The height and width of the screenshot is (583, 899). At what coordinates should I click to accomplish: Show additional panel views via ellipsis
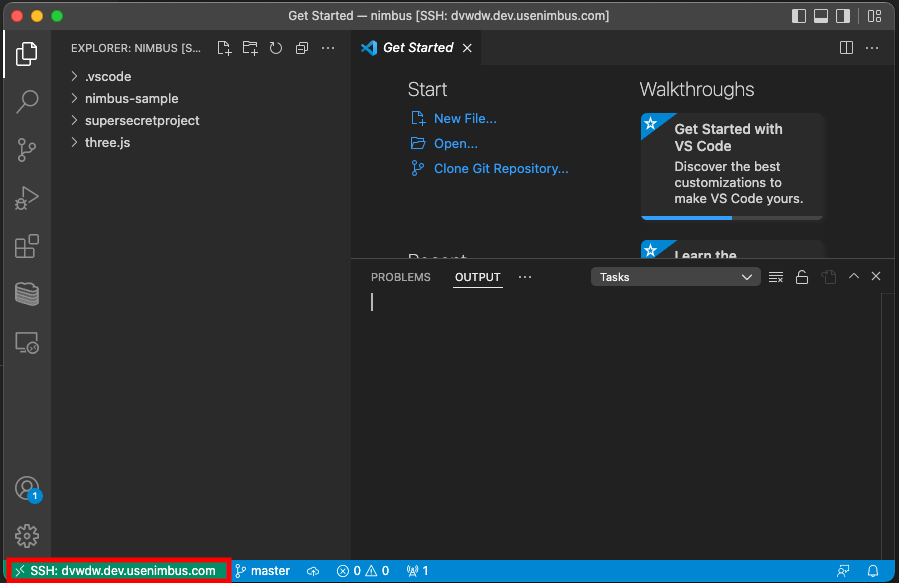point(525,277)
